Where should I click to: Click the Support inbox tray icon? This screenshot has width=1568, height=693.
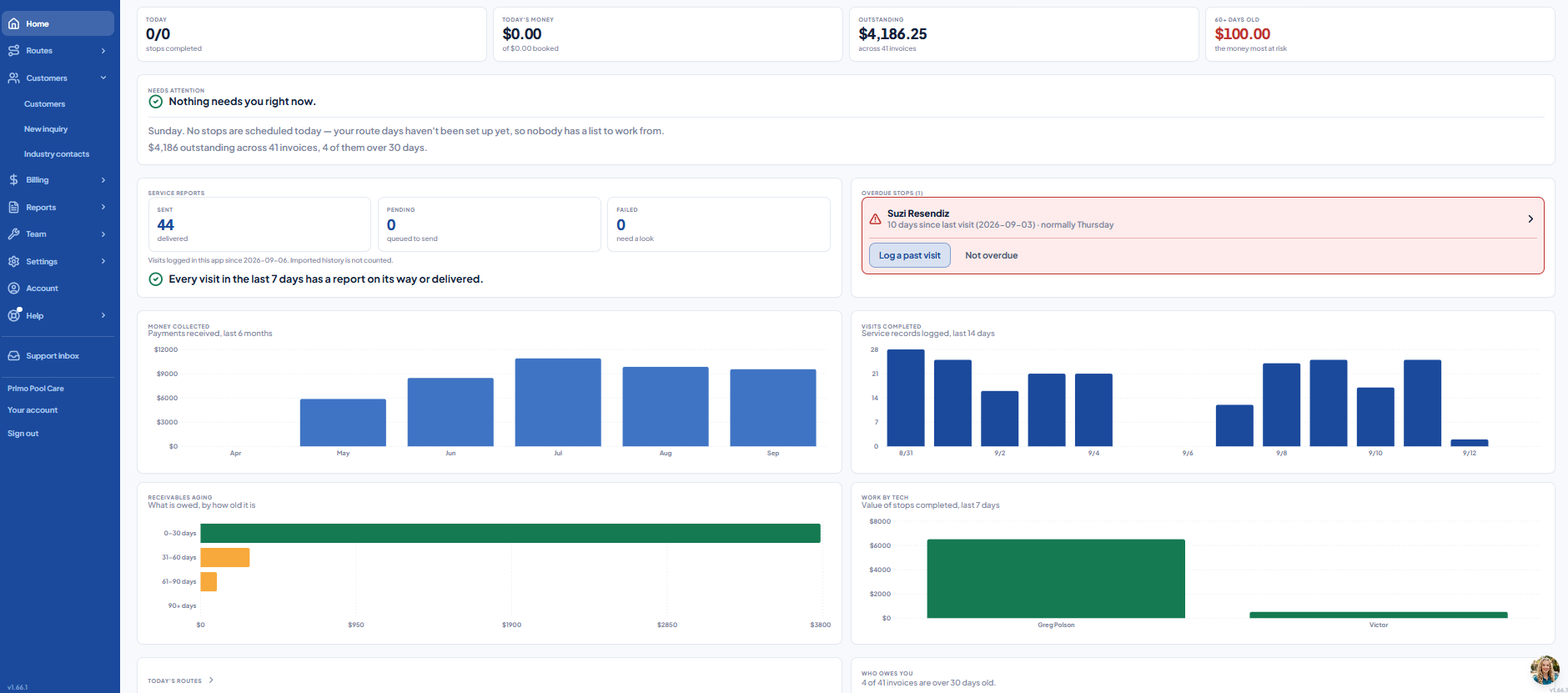(13, 356)
